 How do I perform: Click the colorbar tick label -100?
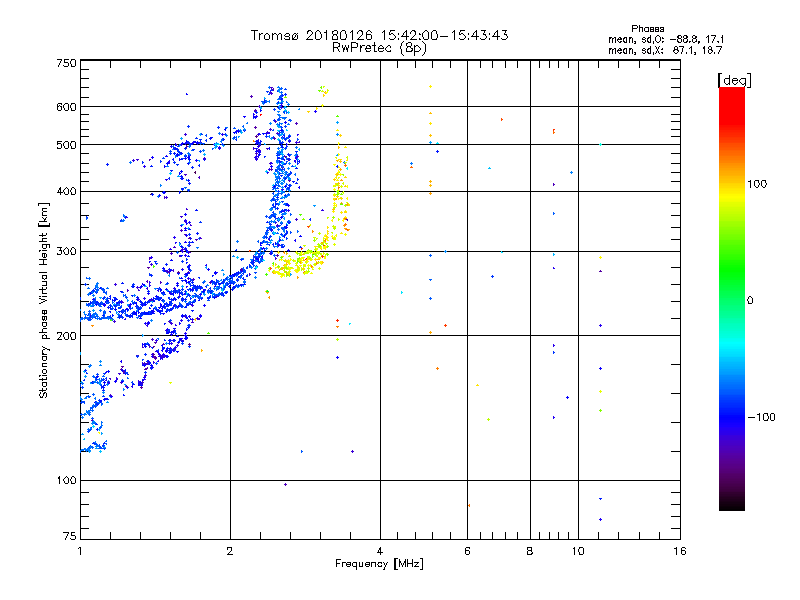[761, 417]
